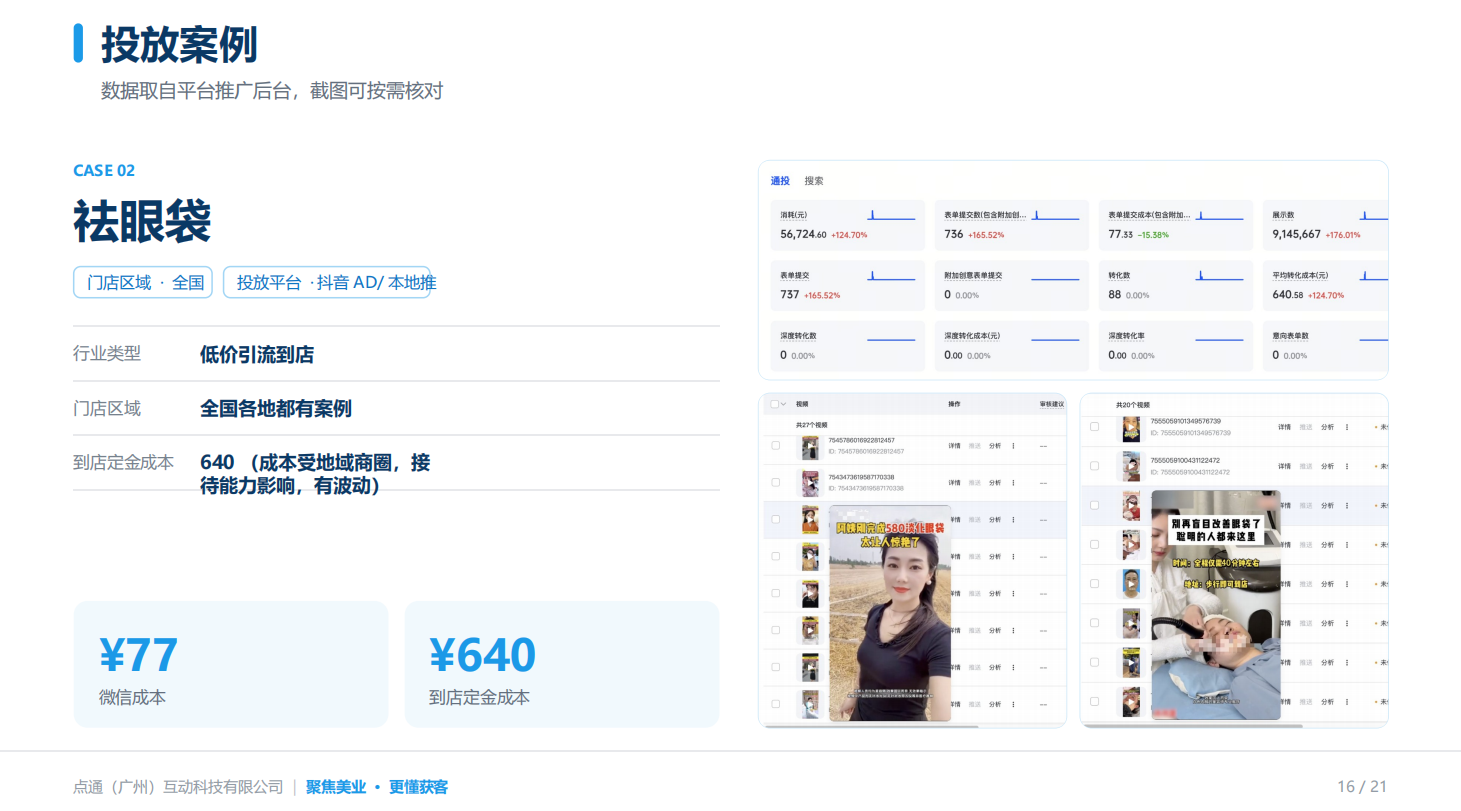Open 详情 for video 7543473619587170338
1461x811 pixels.
[955, 483]
